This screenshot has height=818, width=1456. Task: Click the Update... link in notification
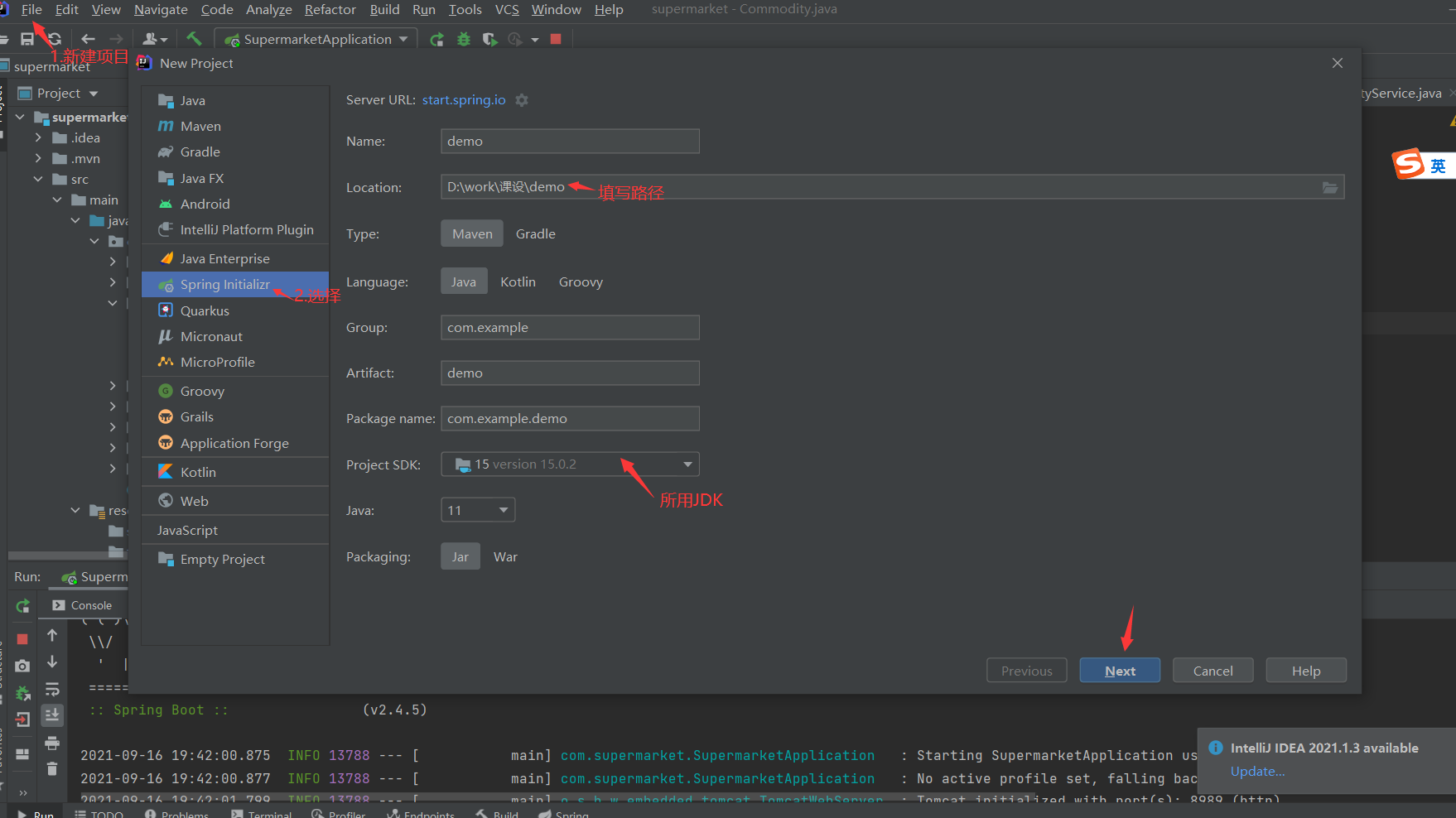pos(1257,772)
